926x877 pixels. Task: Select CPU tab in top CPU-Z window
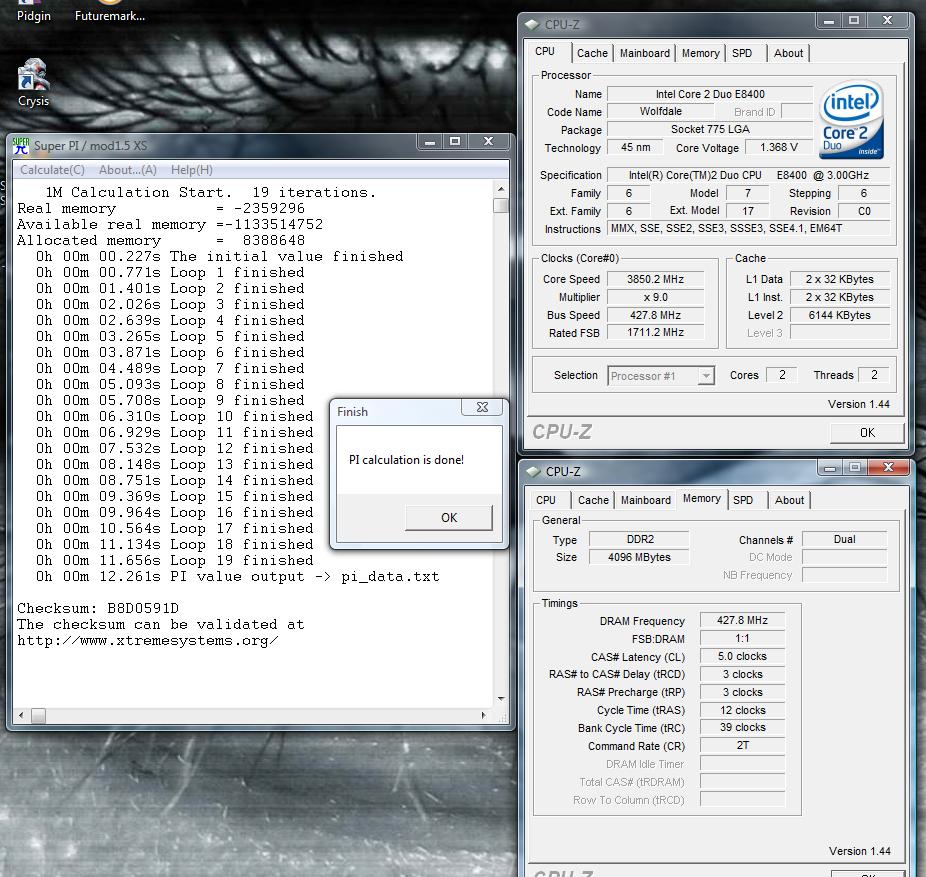545,51
